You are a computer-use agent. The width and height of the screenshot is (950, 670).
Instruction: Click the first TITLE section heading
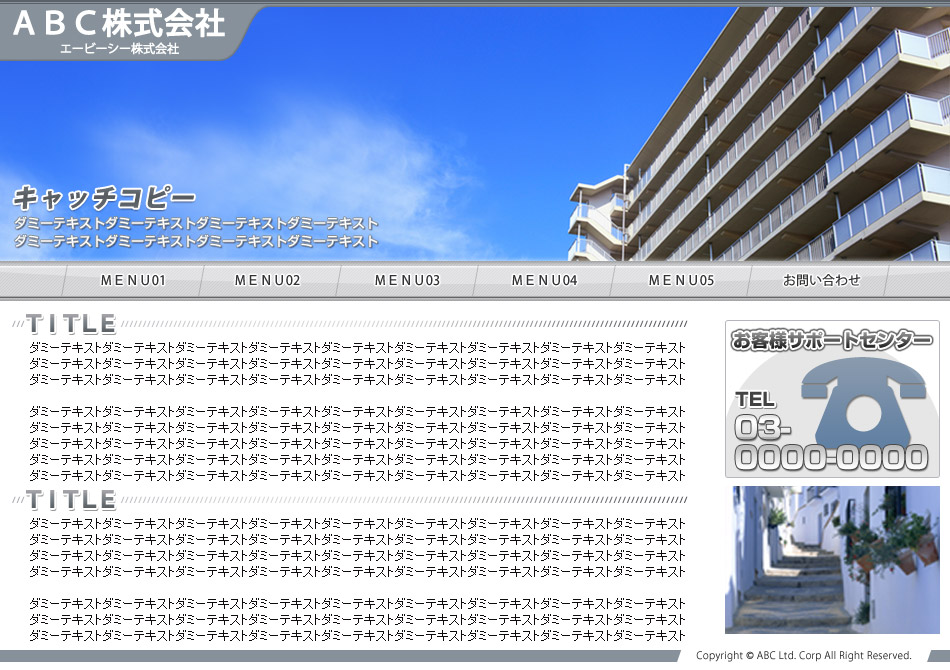pyautogui.click(x=71, y=324)
